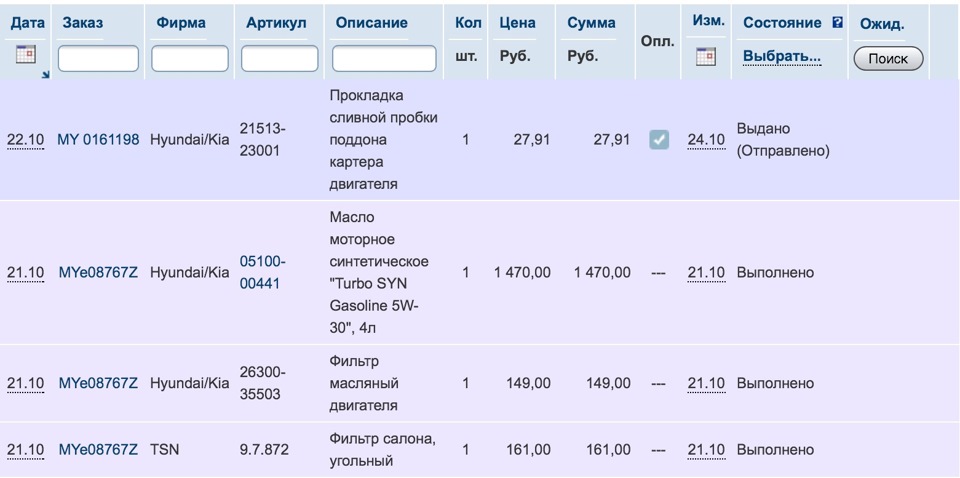Click the Поиск button
The width and height of the screenshot is (960, 478).
tap(888, 59)
